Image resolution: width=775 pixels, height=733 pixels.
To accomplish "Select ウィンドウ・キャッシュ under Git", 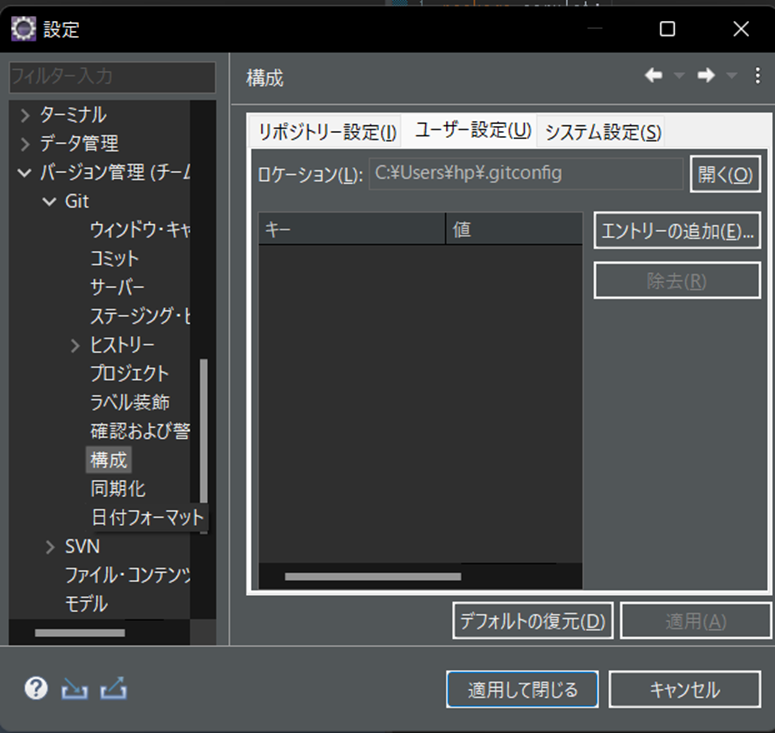I will click(140, 230).
